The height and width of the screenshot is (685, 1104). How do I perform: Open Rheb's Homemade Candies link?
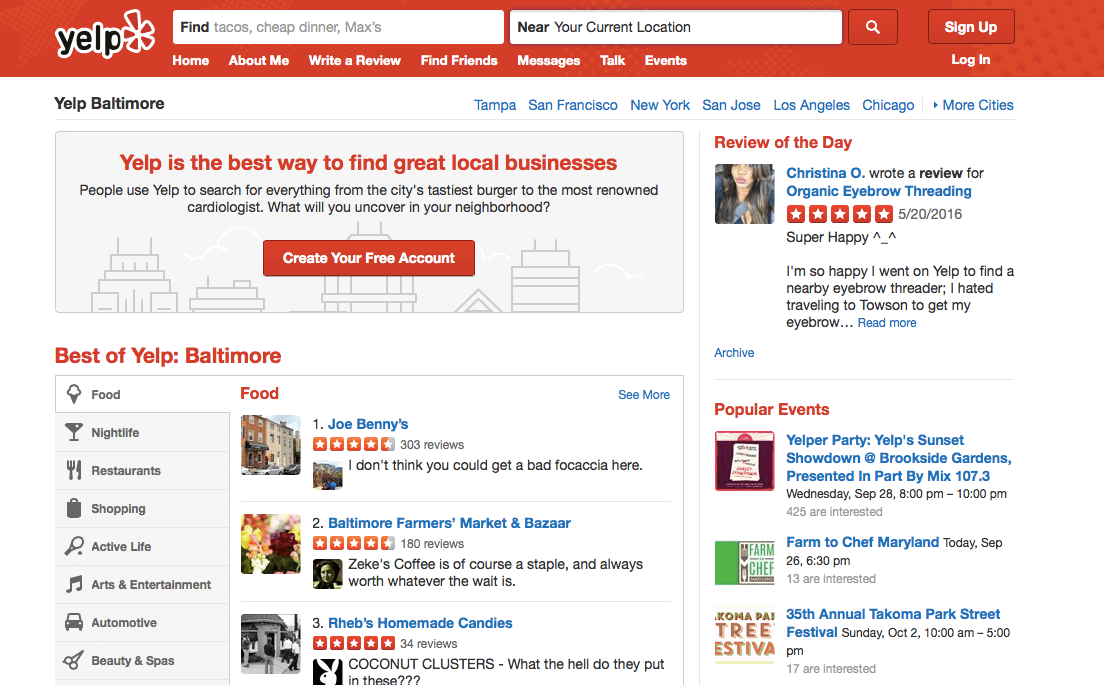(420, 623)
